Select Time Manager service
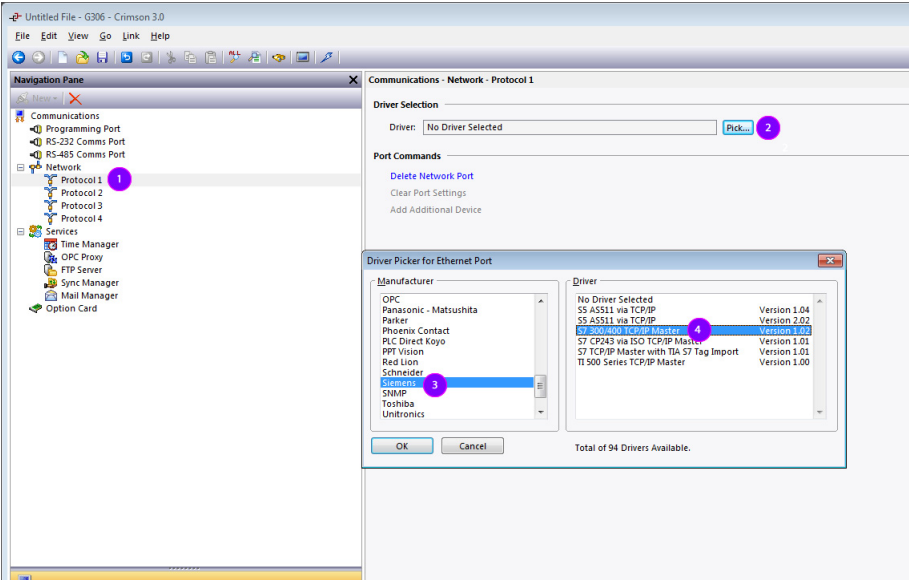This screenshot has width=912, height=582. (90, 244)
